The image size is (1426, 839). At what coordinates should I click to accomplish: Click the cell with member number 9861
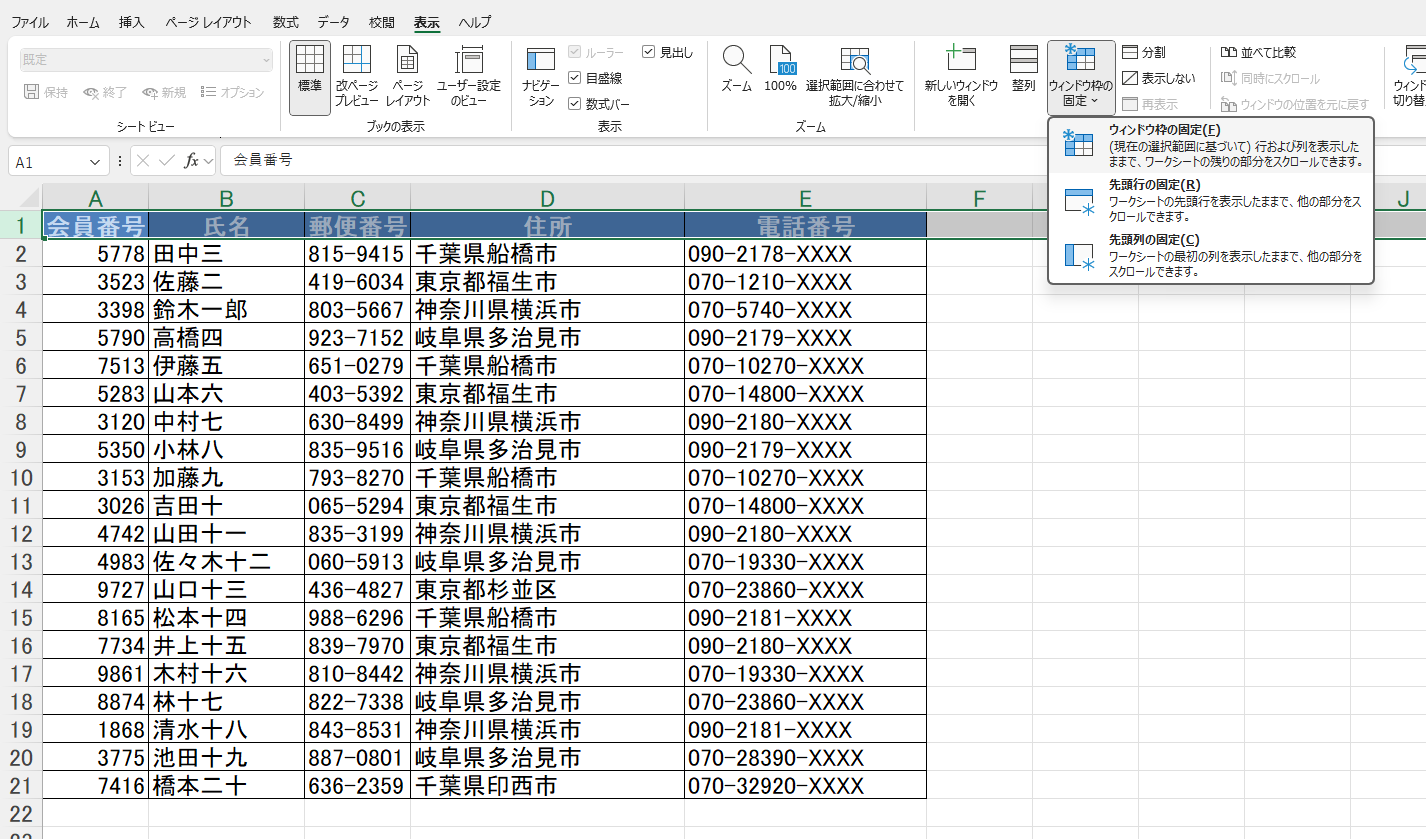(x=96, y=673)
